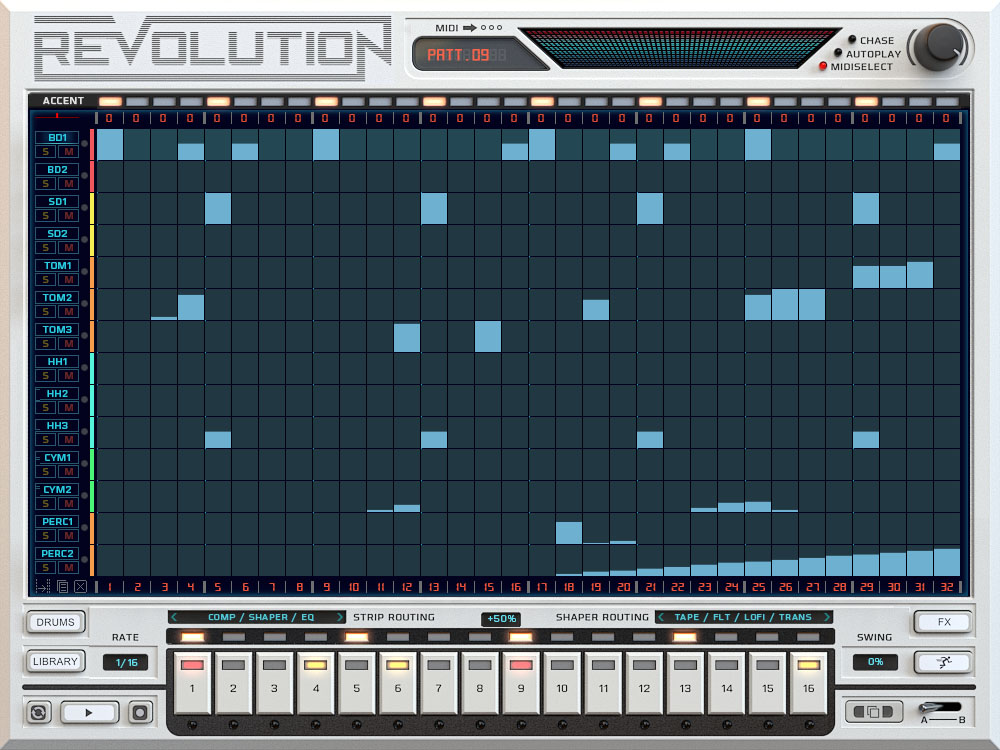This screenshot has width=1000, height=750.
Task: Click the pattern copy icon above step numbers
Action: point(61,586)
